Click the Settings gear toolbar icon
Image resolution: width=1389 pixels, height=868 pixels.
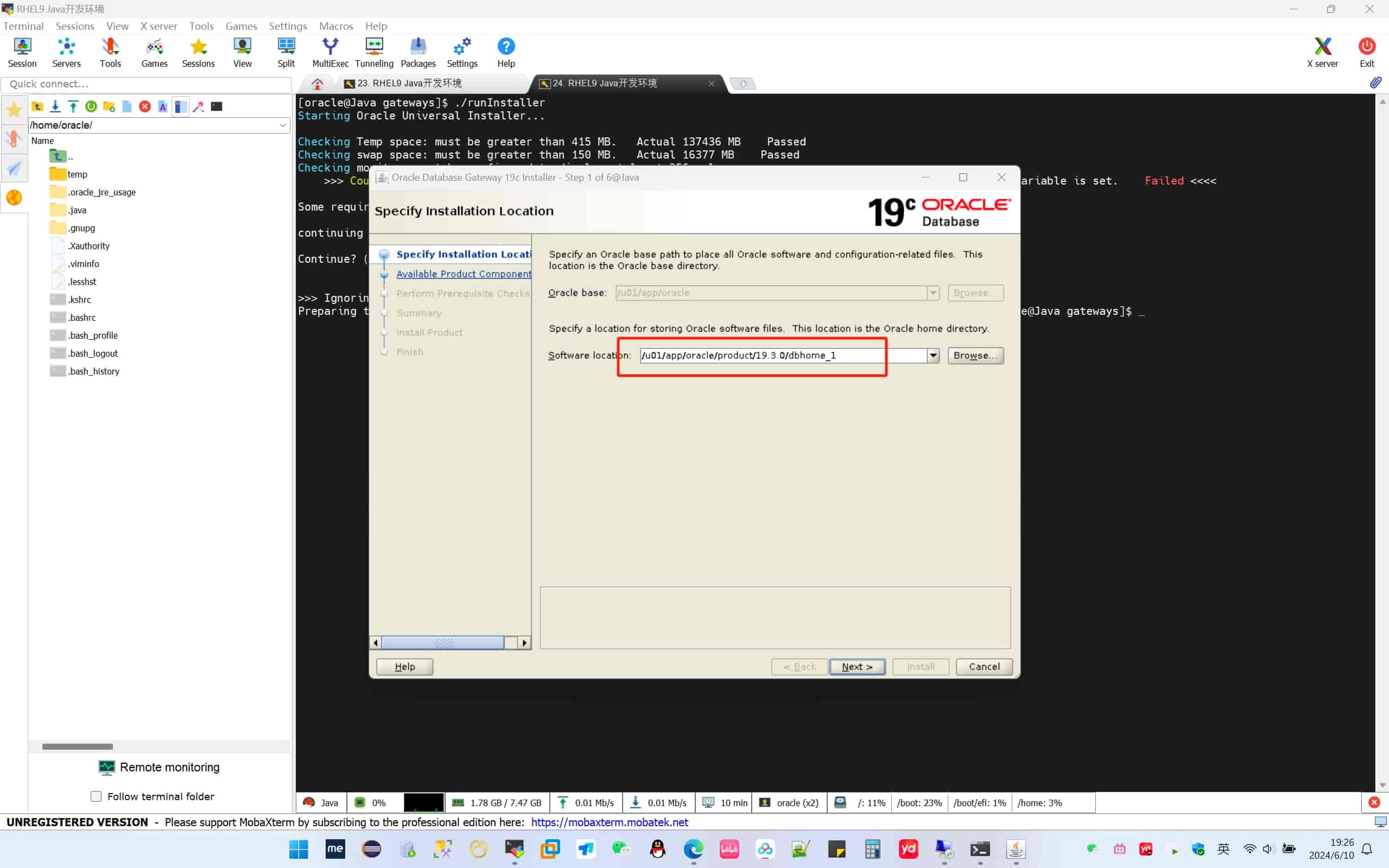[x=462, y=52]
